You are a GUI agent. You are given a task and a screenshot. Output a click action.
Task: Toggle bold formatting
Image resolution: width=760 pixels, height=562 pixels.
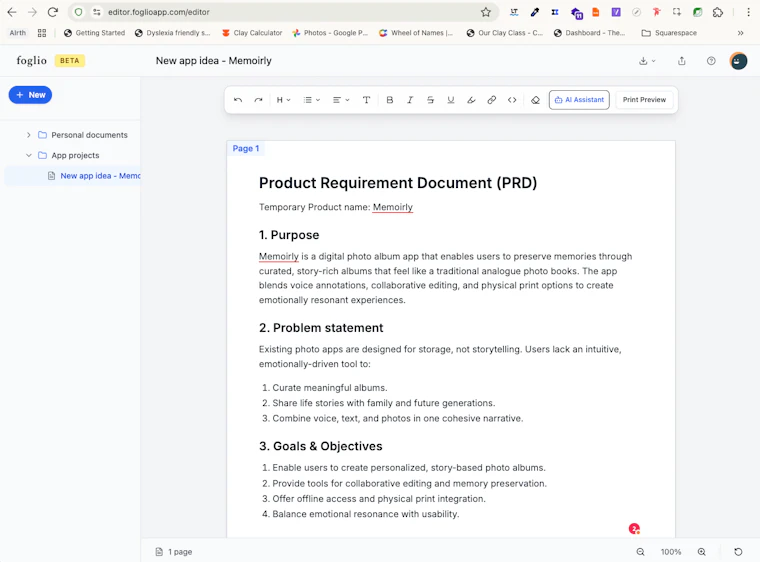pos(390,100)
